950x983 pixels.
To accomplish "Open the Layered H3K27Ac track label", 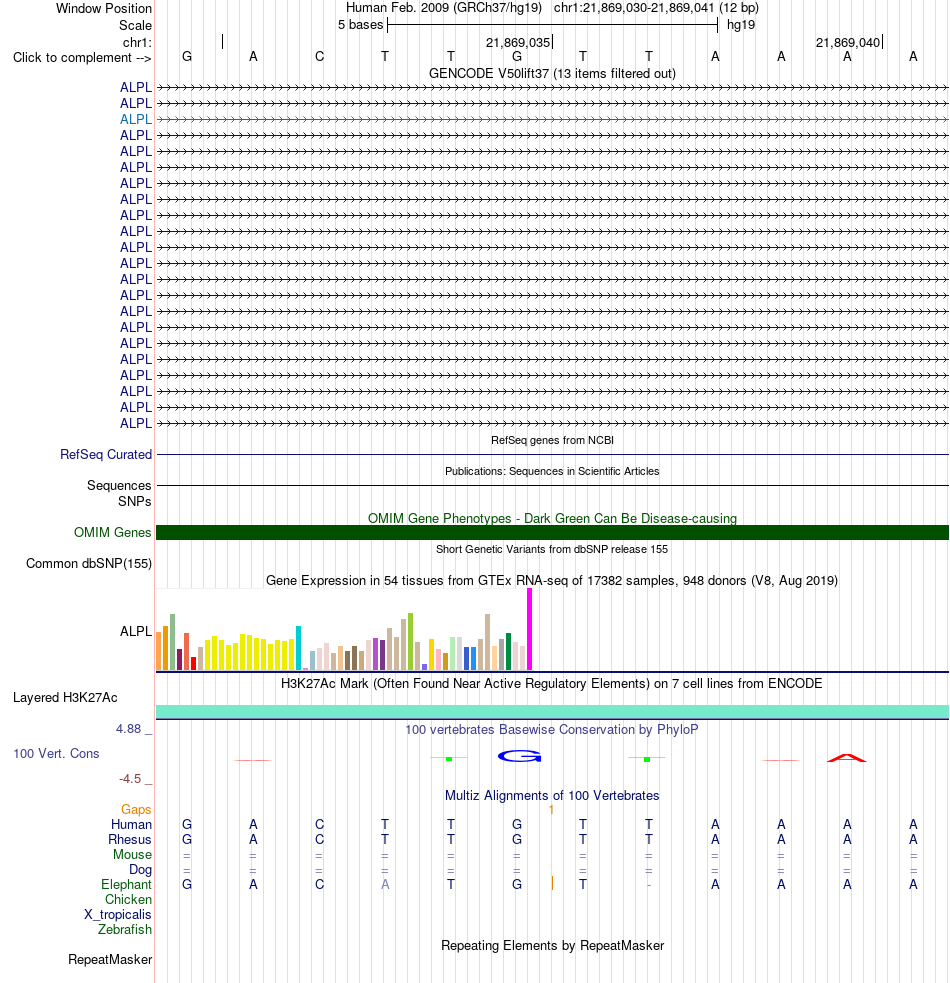I will [65, 698].
